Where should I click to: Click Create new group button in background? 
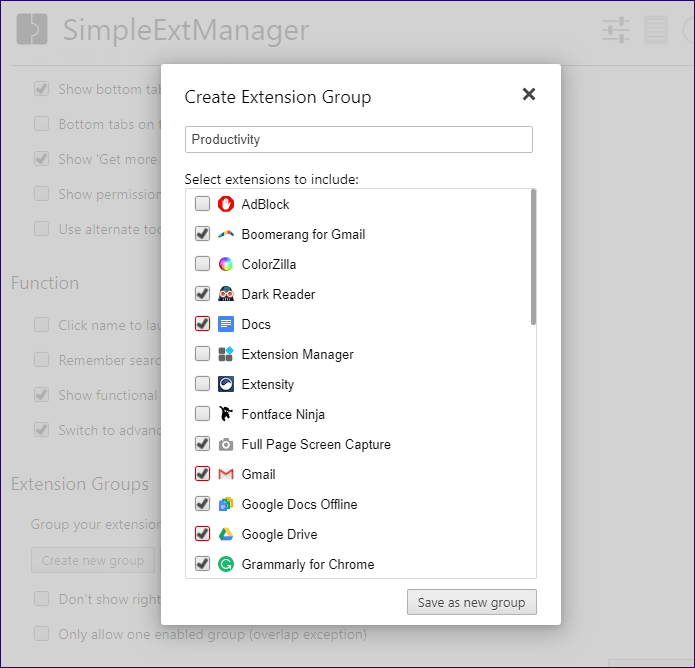point(93,560)
